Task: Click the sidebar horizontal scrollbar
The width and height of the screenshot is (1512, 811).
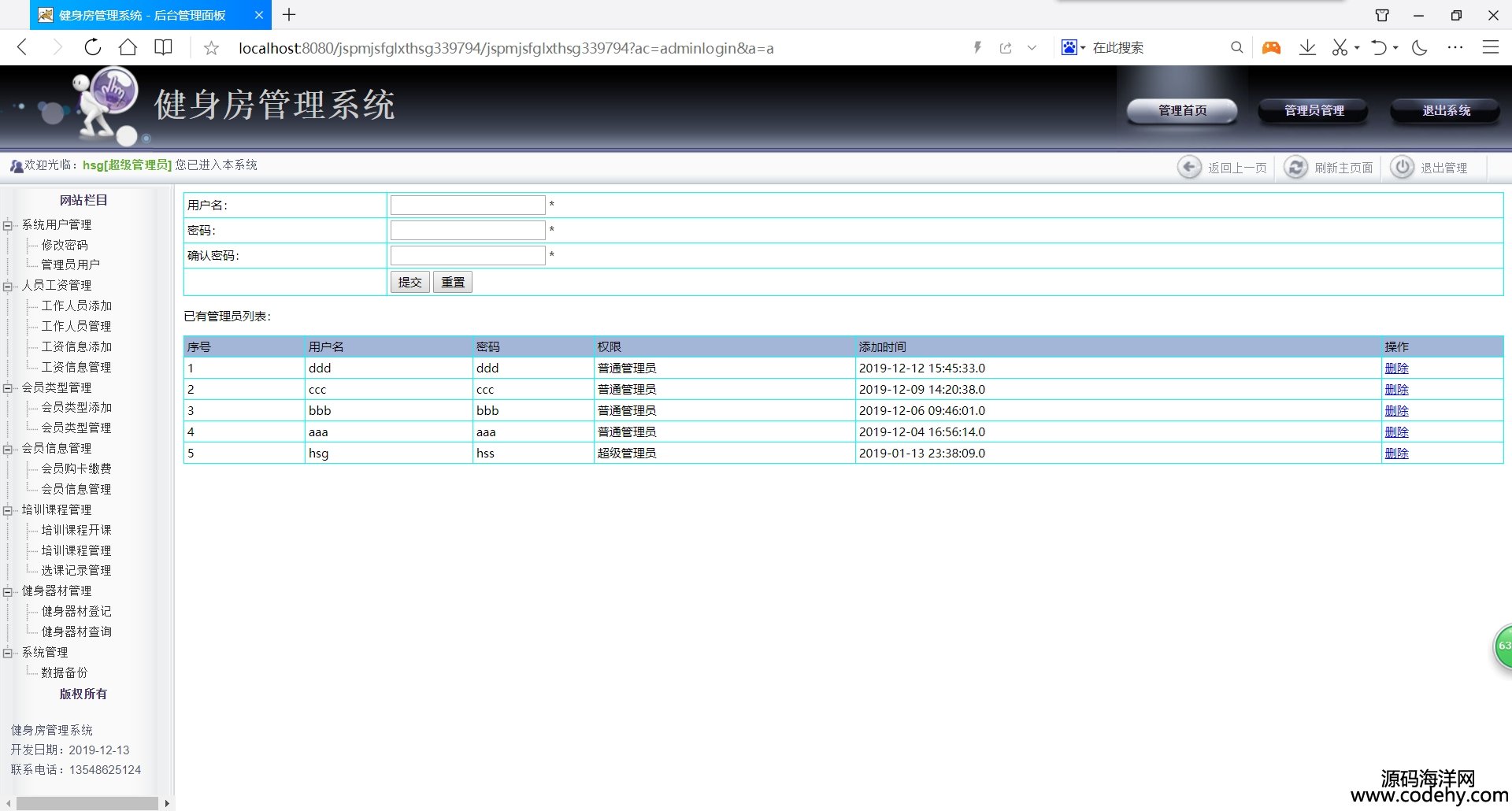Action: [x=87, y=803]
